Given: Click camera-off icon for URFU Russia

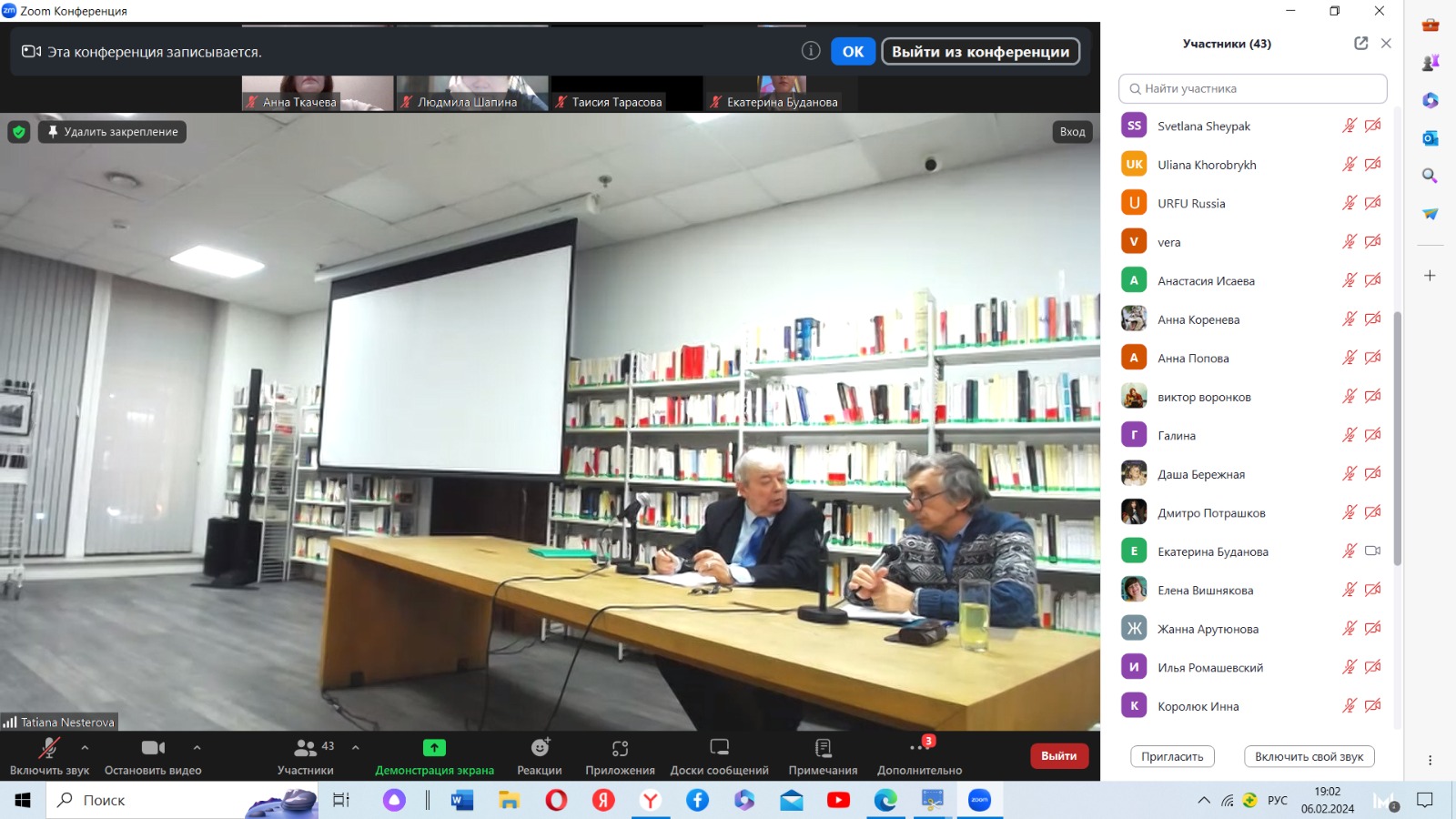Looking at the screenshot, I should (x=1373, y=203).
